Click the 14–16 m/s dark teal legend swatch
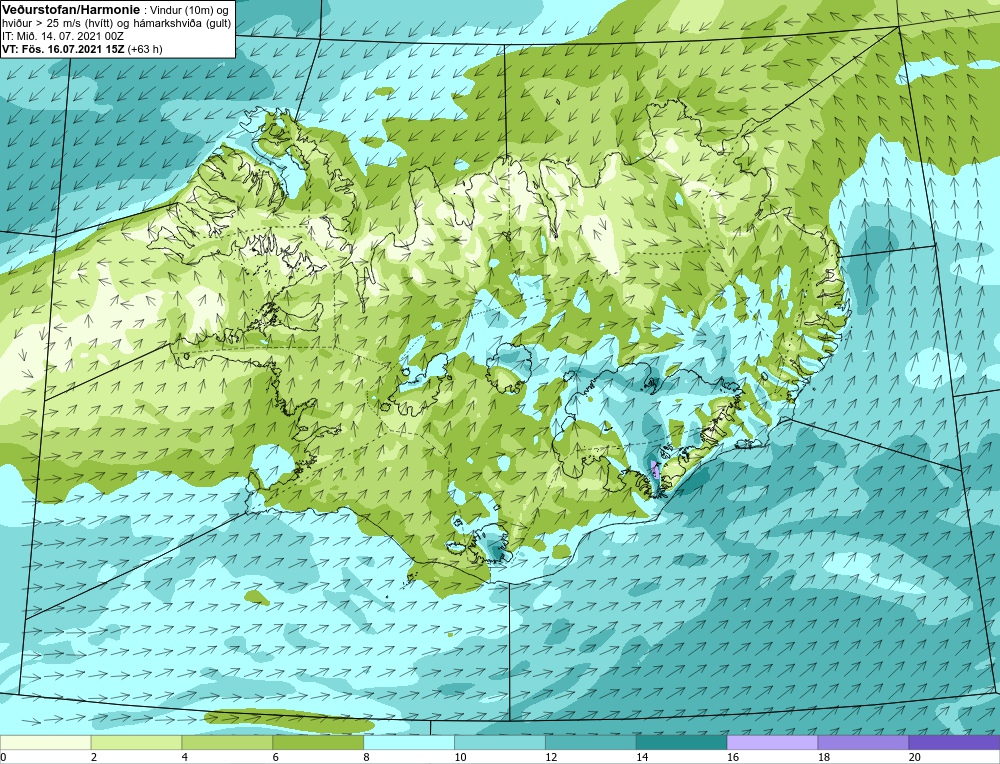 click(682, 742)
